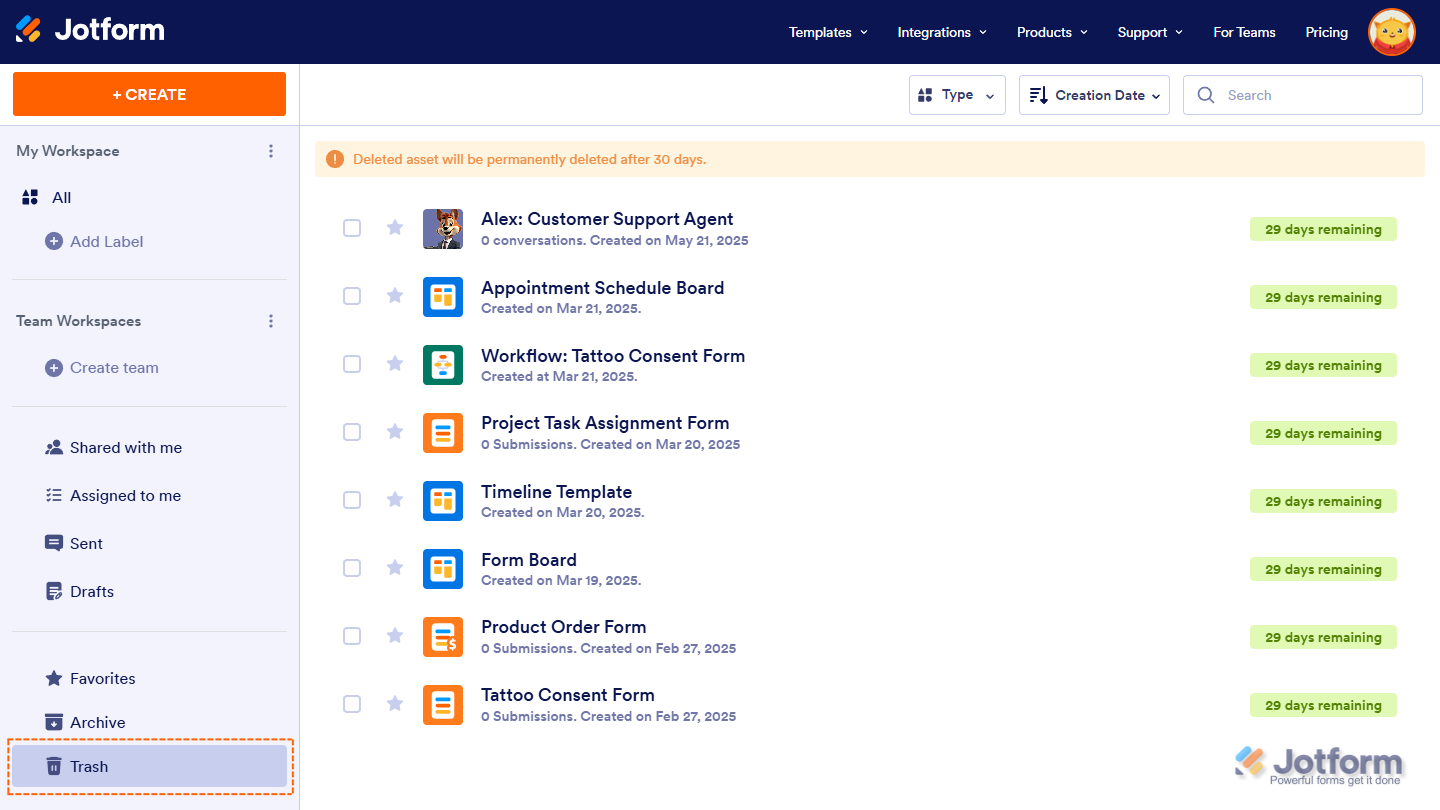Go to the Pricing page

click(1327, 32)
